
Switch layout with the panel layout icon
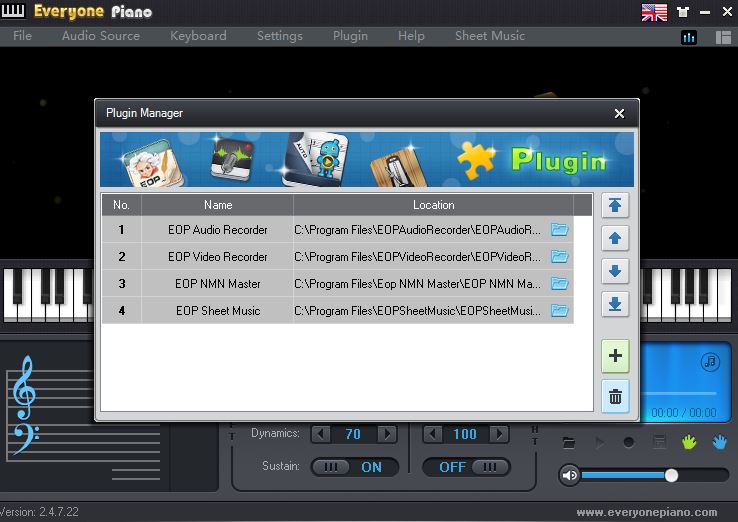click(723, 37)
